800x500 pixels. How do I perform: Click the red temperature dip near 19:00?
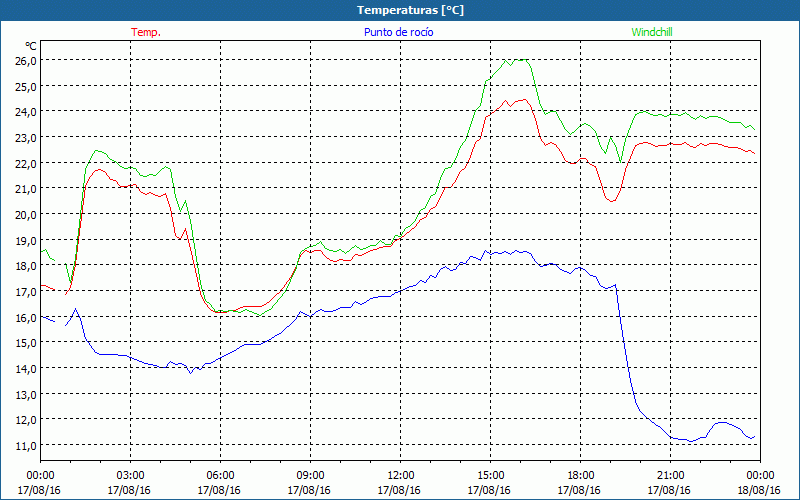(x=612, y=201)
